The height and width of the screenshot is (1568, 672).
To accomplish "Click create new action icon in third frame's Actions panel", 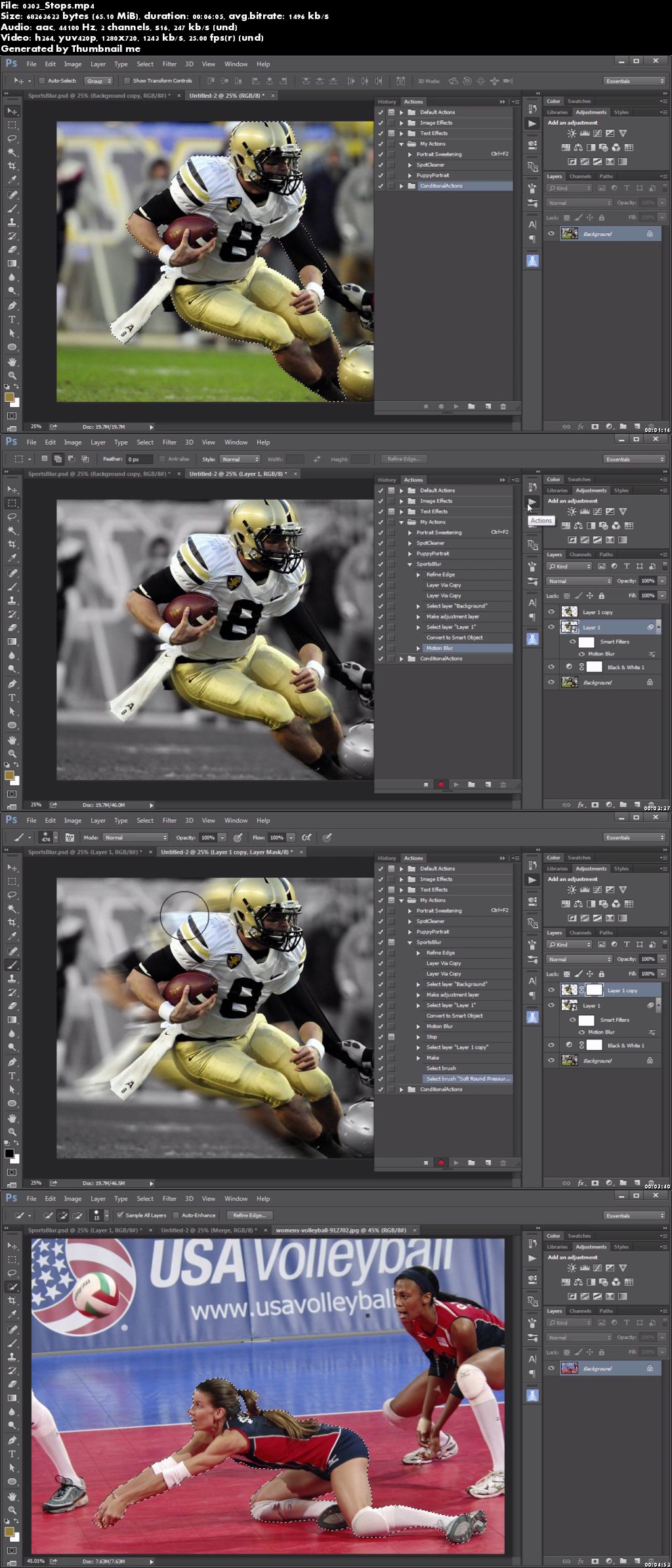I will 488,1163.
